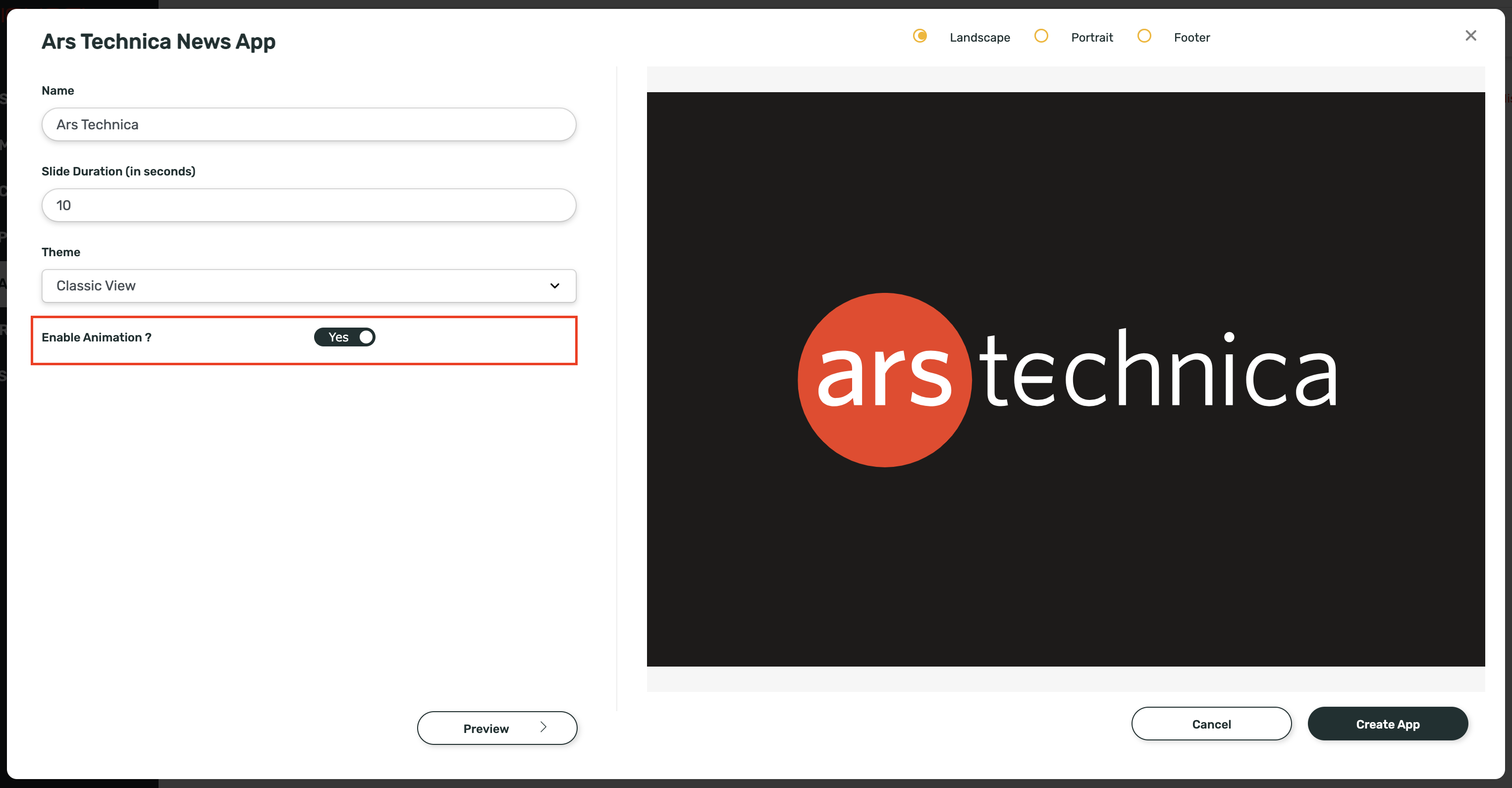Click the Name input field
This screenshot has height=788, width=1512.
click(309, 124)
